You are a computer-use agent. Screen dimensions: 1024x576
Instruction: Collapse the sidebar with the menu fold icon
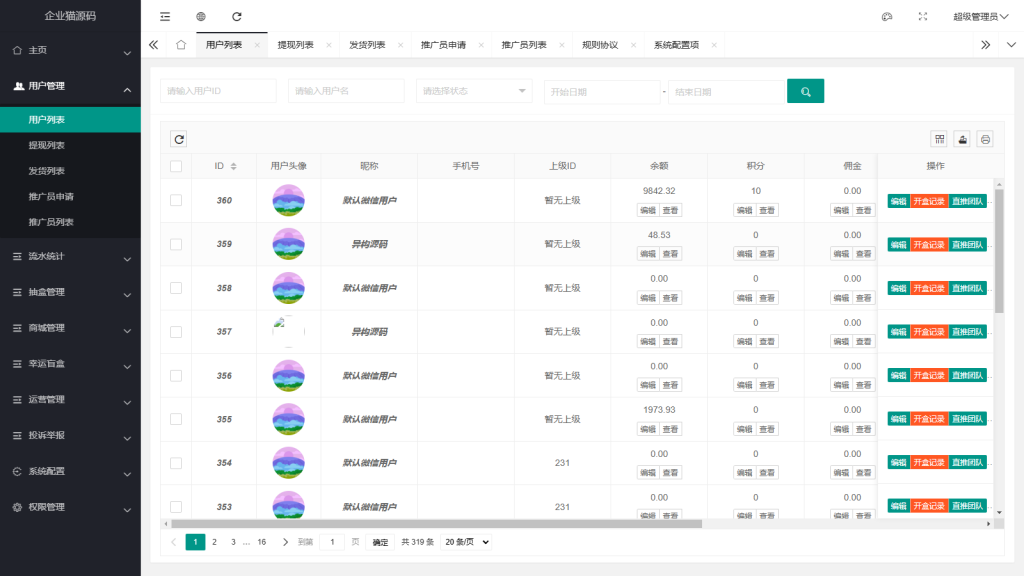tap(165, 16)
